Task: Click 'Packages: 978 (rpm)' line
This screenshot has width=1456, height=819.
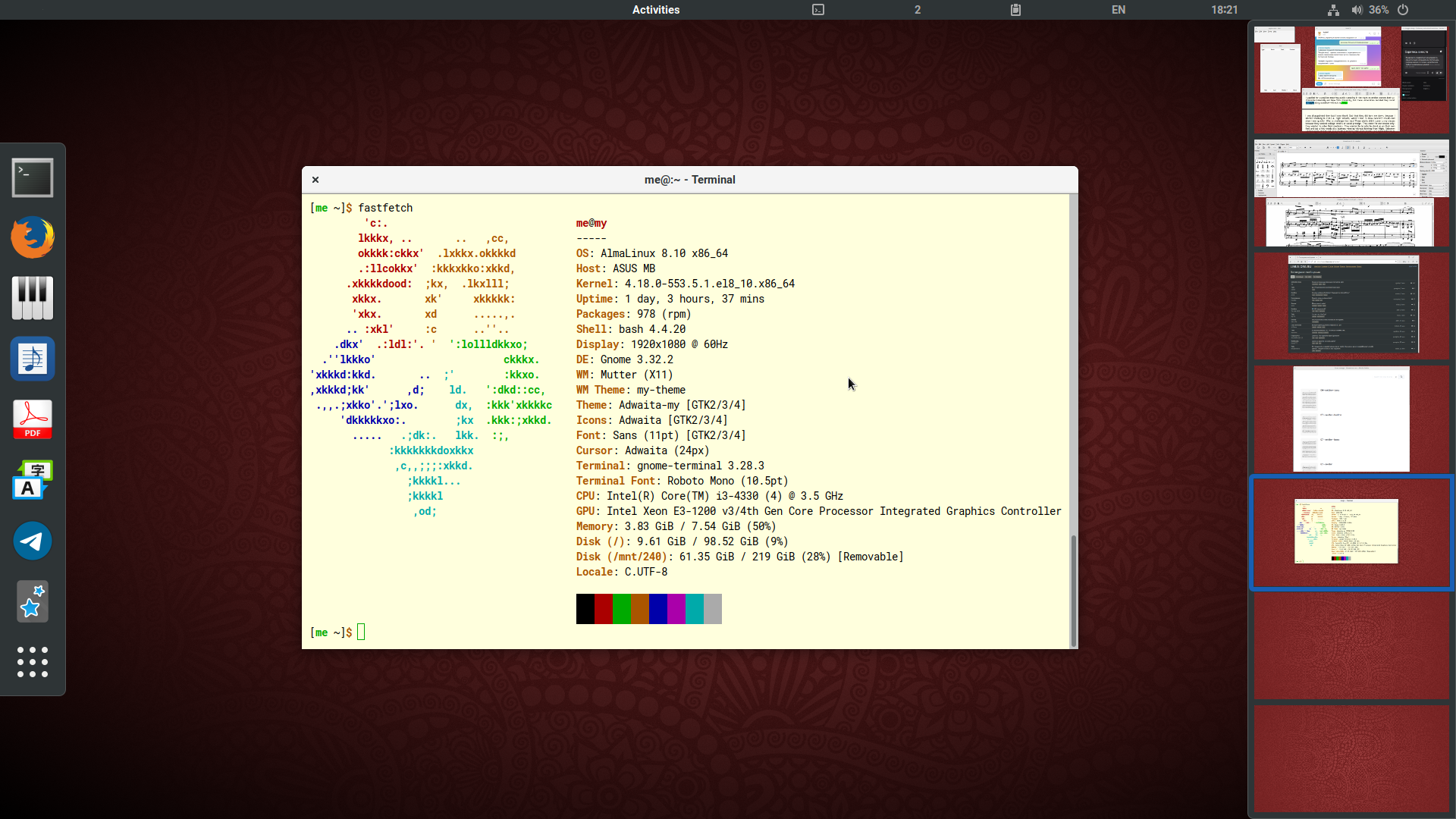Action: tap(634, 314)
